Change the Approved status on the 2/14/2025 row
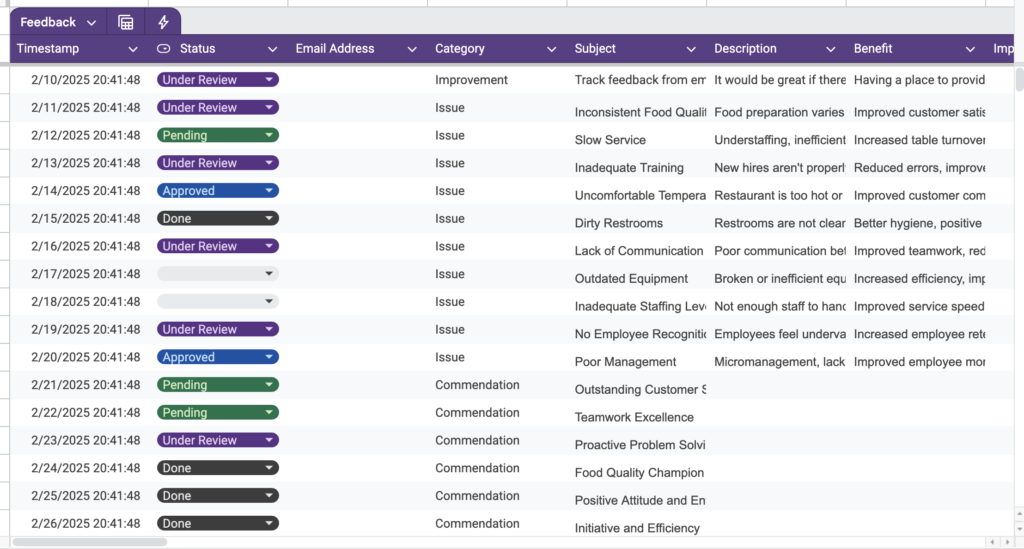Viewport: 1024px width, 549px height. [217, 191]
